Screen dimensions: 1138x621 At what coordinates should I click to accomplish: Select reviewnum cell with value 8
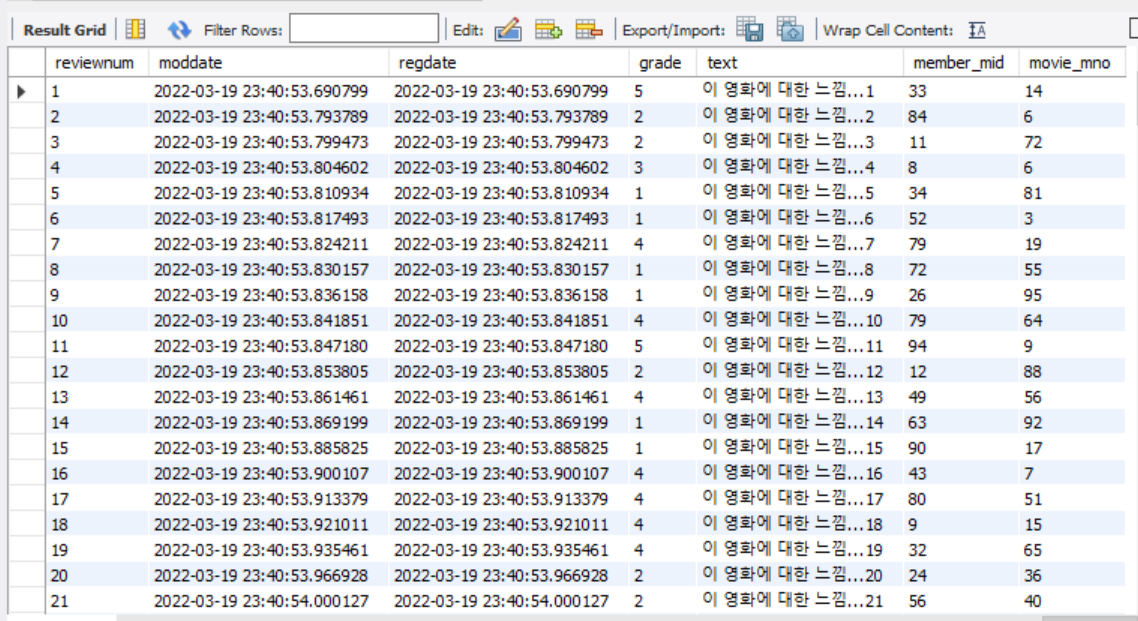(97, 270)
